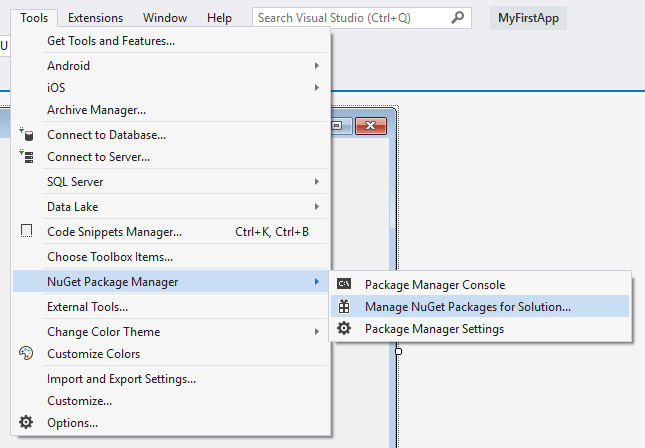The width and height of the screenshot is (645, 448).
Task: Open Import and Export Settings
Action: click(171, 378)
